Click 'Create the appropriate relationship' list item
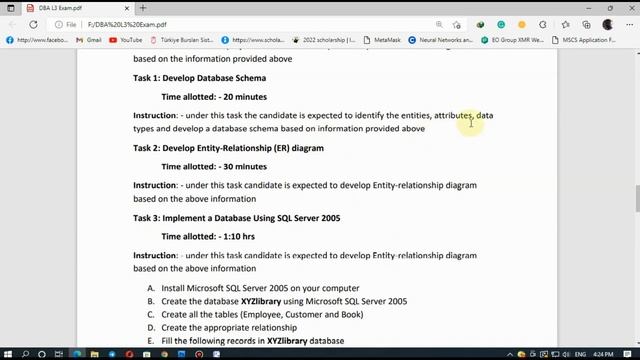The height and width of the screenshot is (360, 640). pyautogui.click(x=229, y=327)
